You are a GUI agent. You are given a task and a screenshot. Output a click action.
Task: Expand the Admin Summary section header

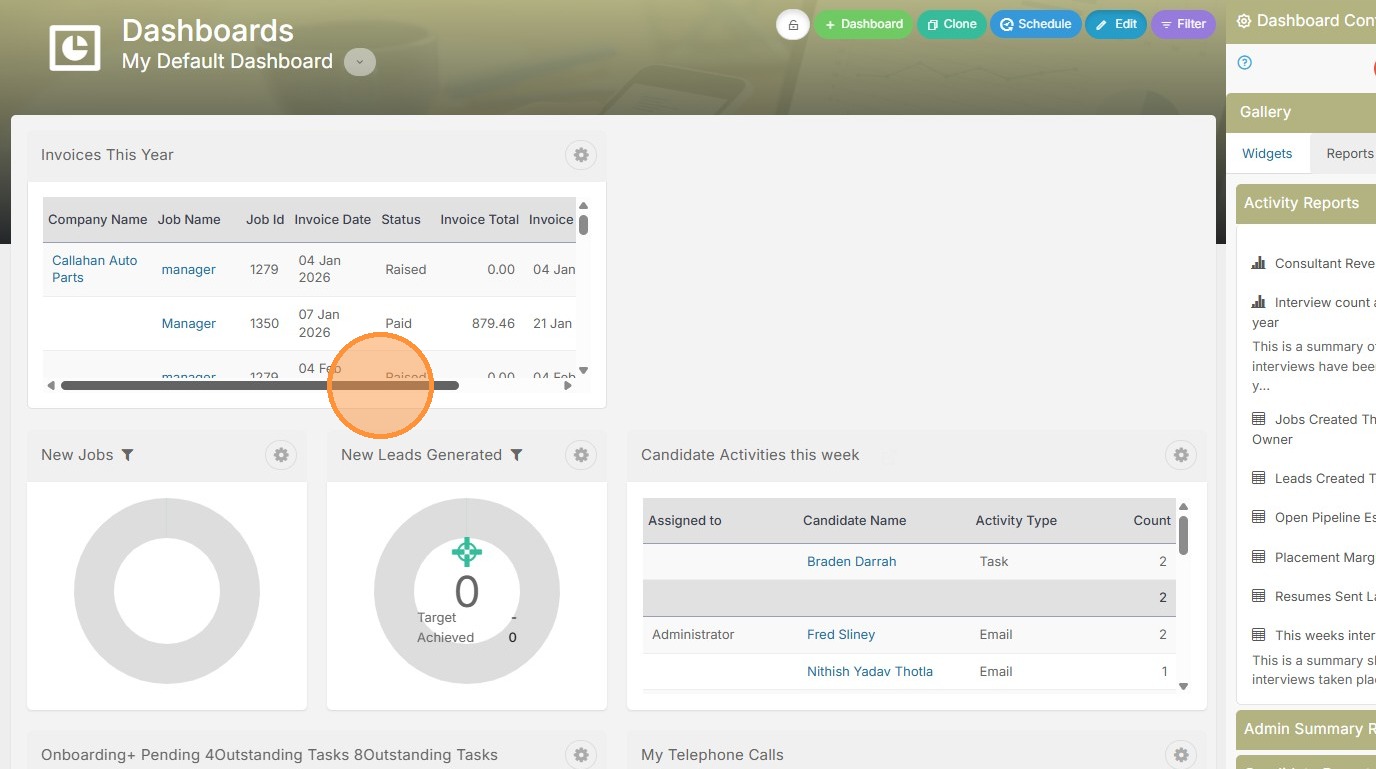pos(1306,729)
